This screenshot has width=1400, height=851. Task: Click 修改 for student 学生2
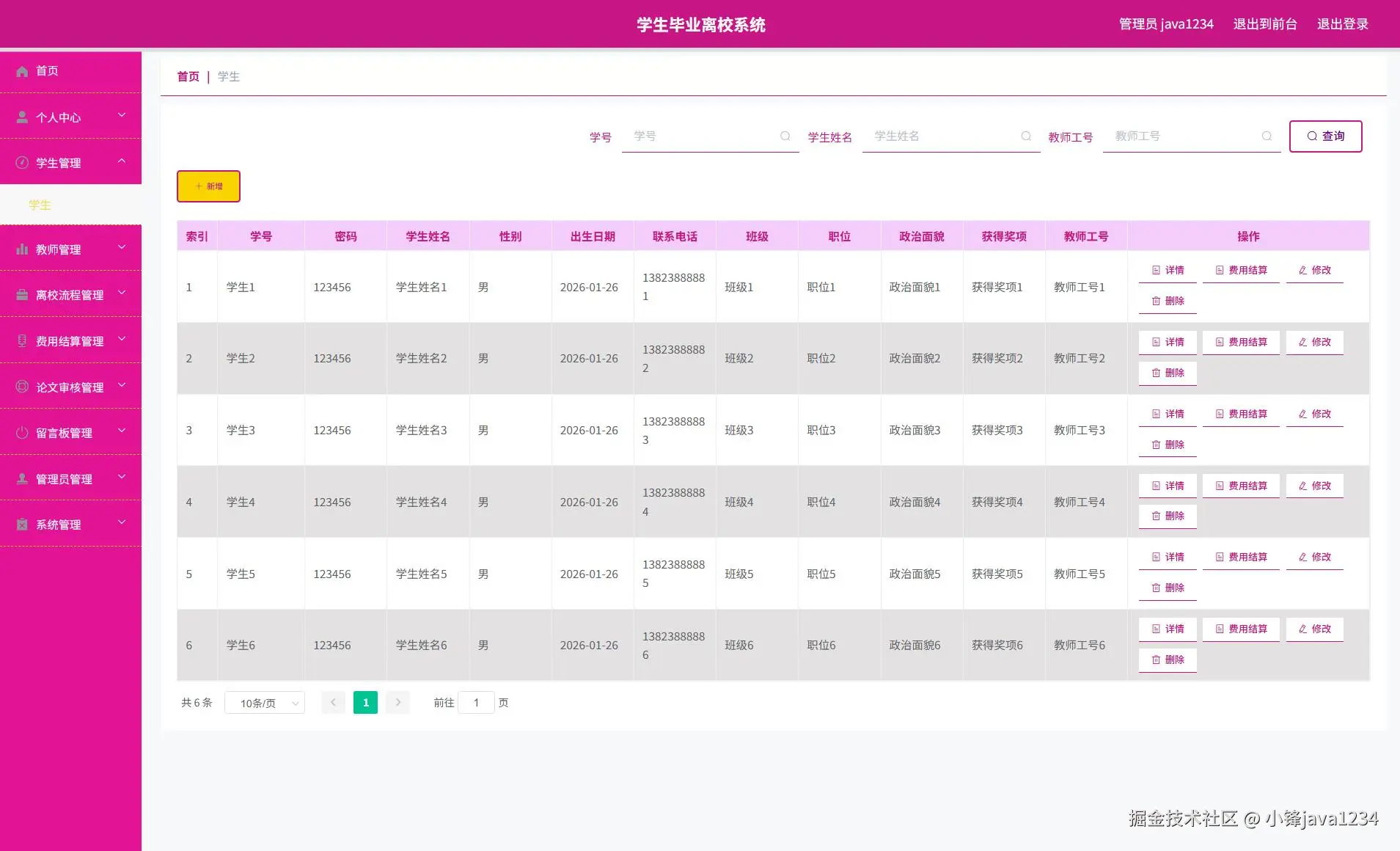tap(1314, 342)
